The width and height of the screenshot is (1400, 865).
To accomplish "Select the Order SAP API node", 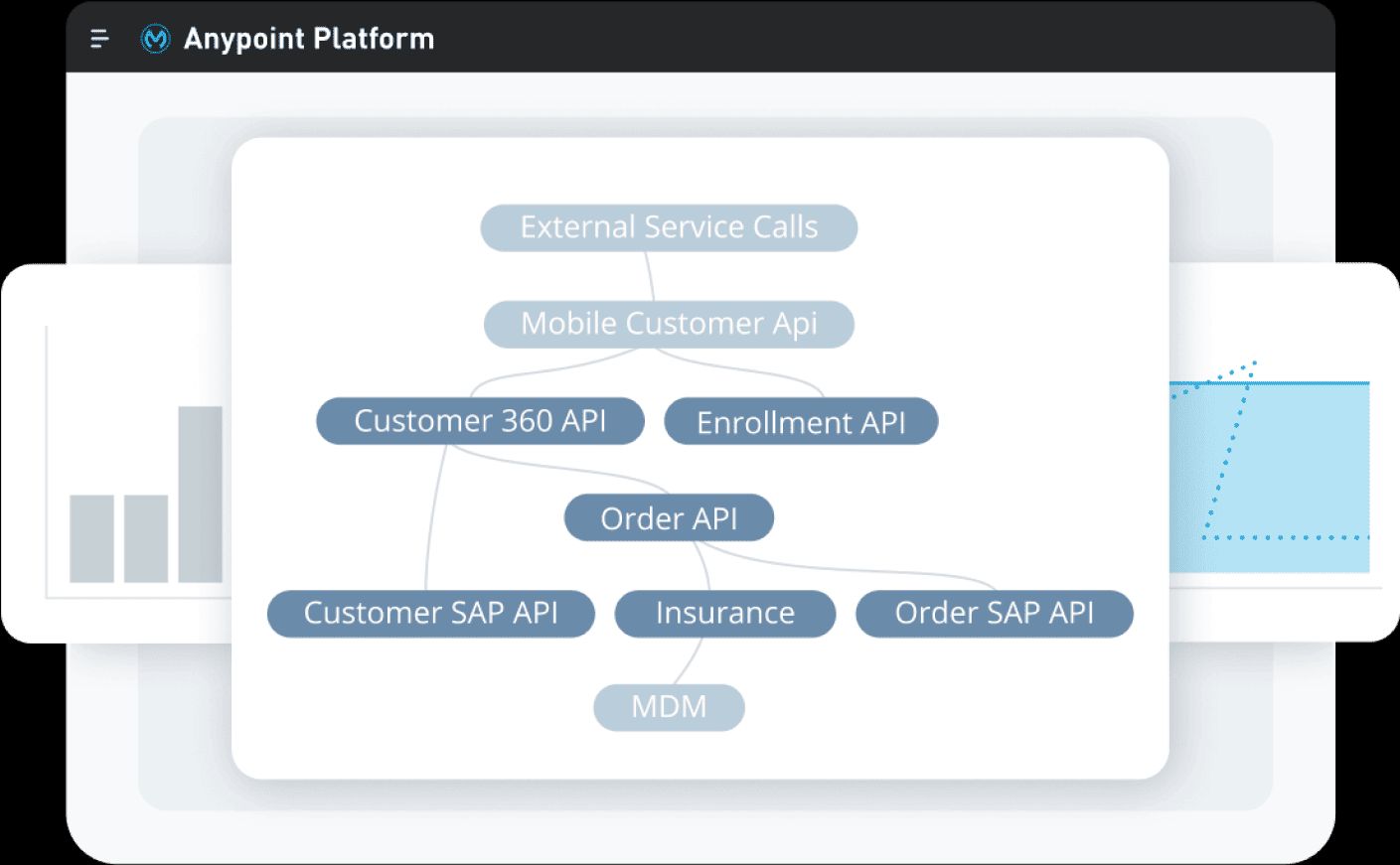I will click(994, 613).
